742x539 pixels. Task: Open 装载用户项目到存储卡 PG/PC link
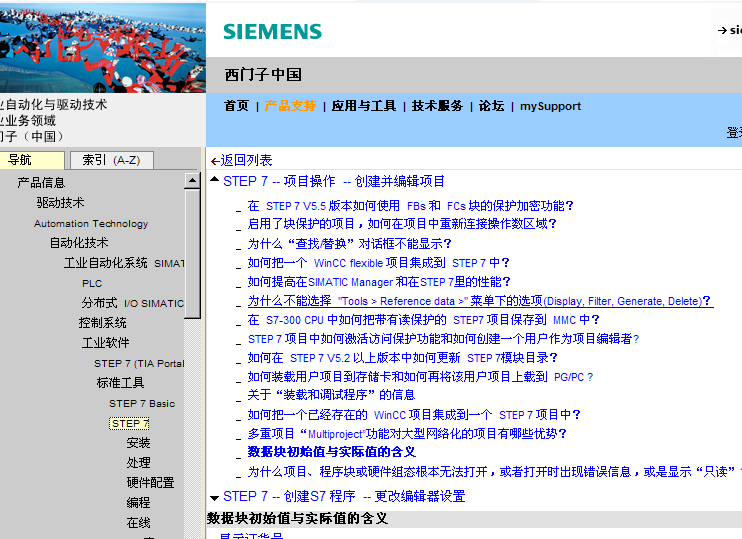click(420, 377)
